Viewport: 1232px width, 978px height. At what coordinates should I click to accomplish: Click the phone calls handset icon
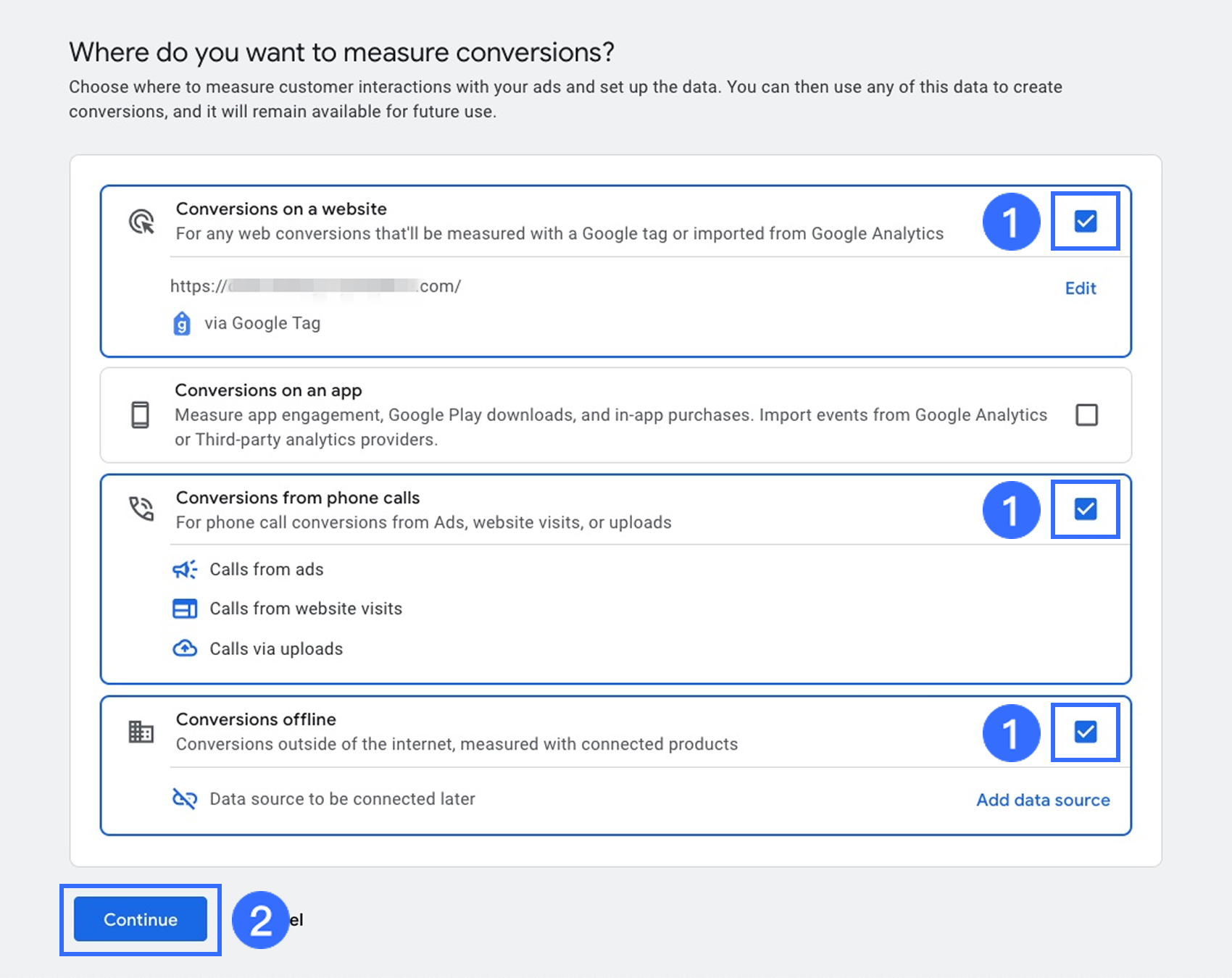pyautogui.click(x=141, y=509)
